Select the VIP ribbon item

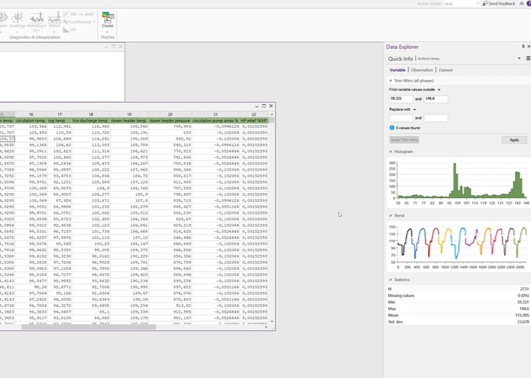pos(69,30)
